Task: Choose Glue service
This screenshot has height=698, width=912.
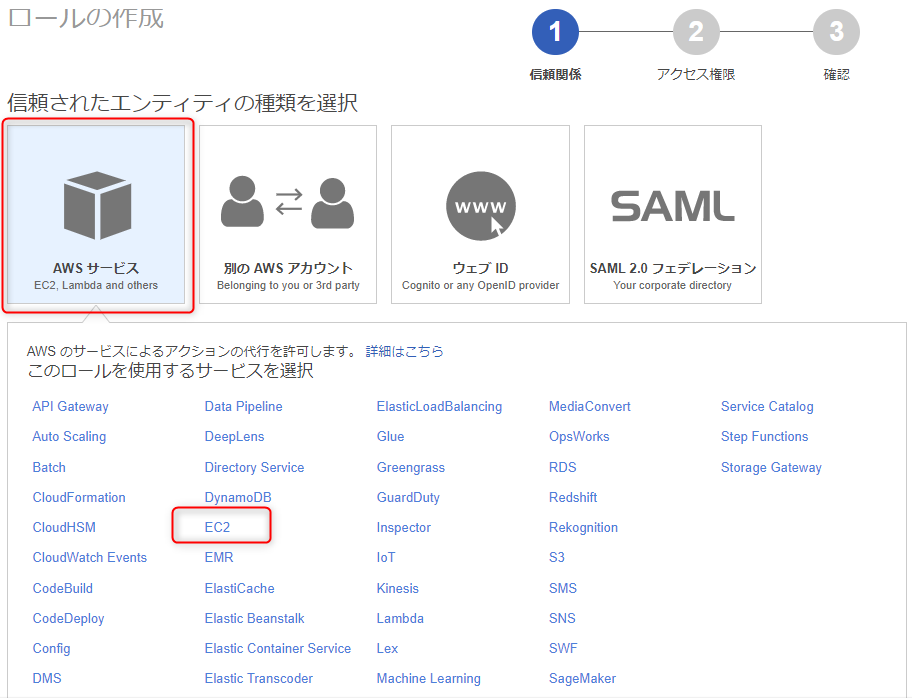Action: 390,437
